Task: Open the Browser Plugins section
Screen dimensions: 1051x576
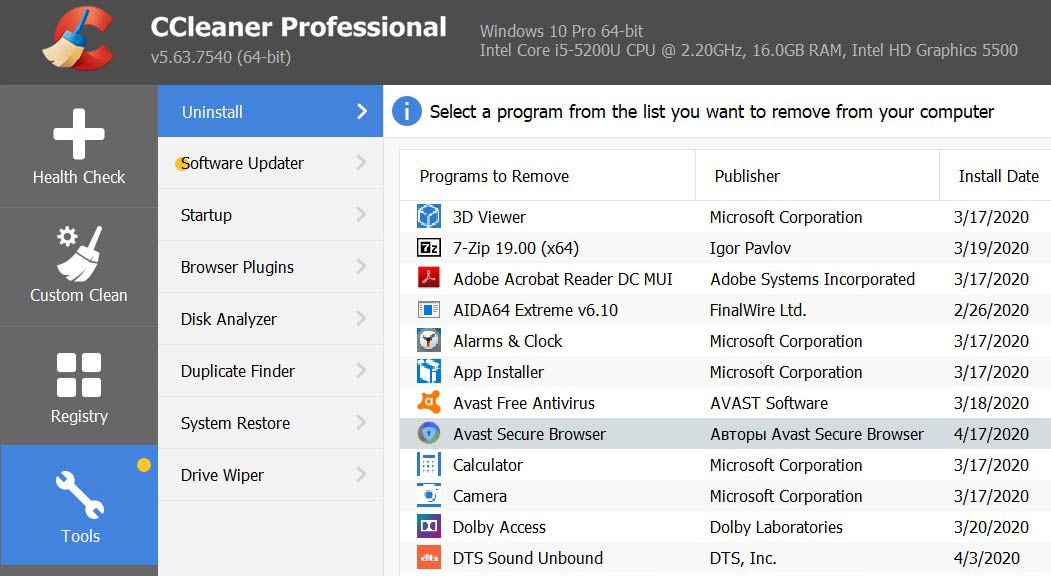Action: [270, 267]
